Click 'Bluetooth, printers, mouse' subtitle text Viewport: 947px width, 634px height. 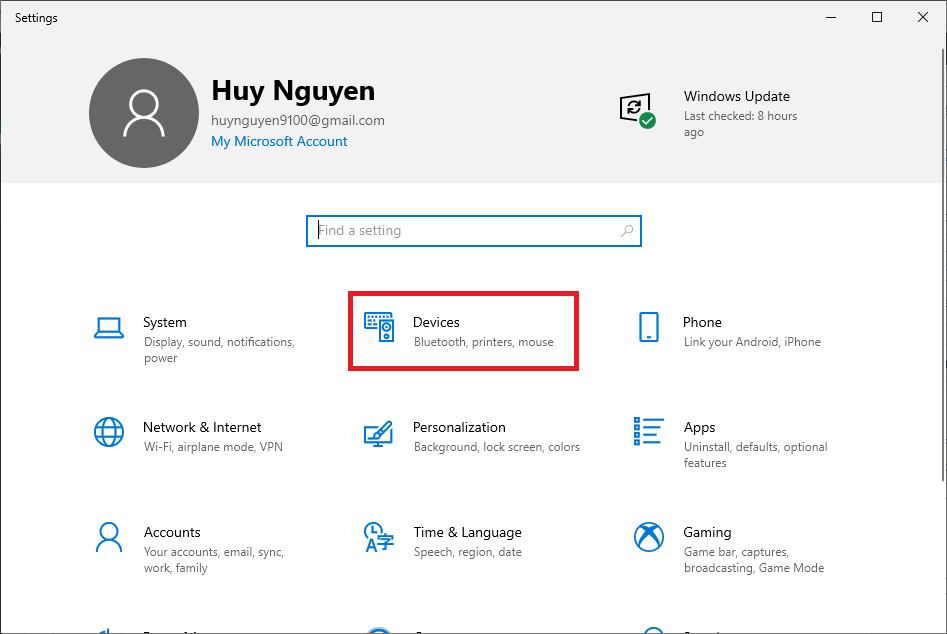coord(482,341)
